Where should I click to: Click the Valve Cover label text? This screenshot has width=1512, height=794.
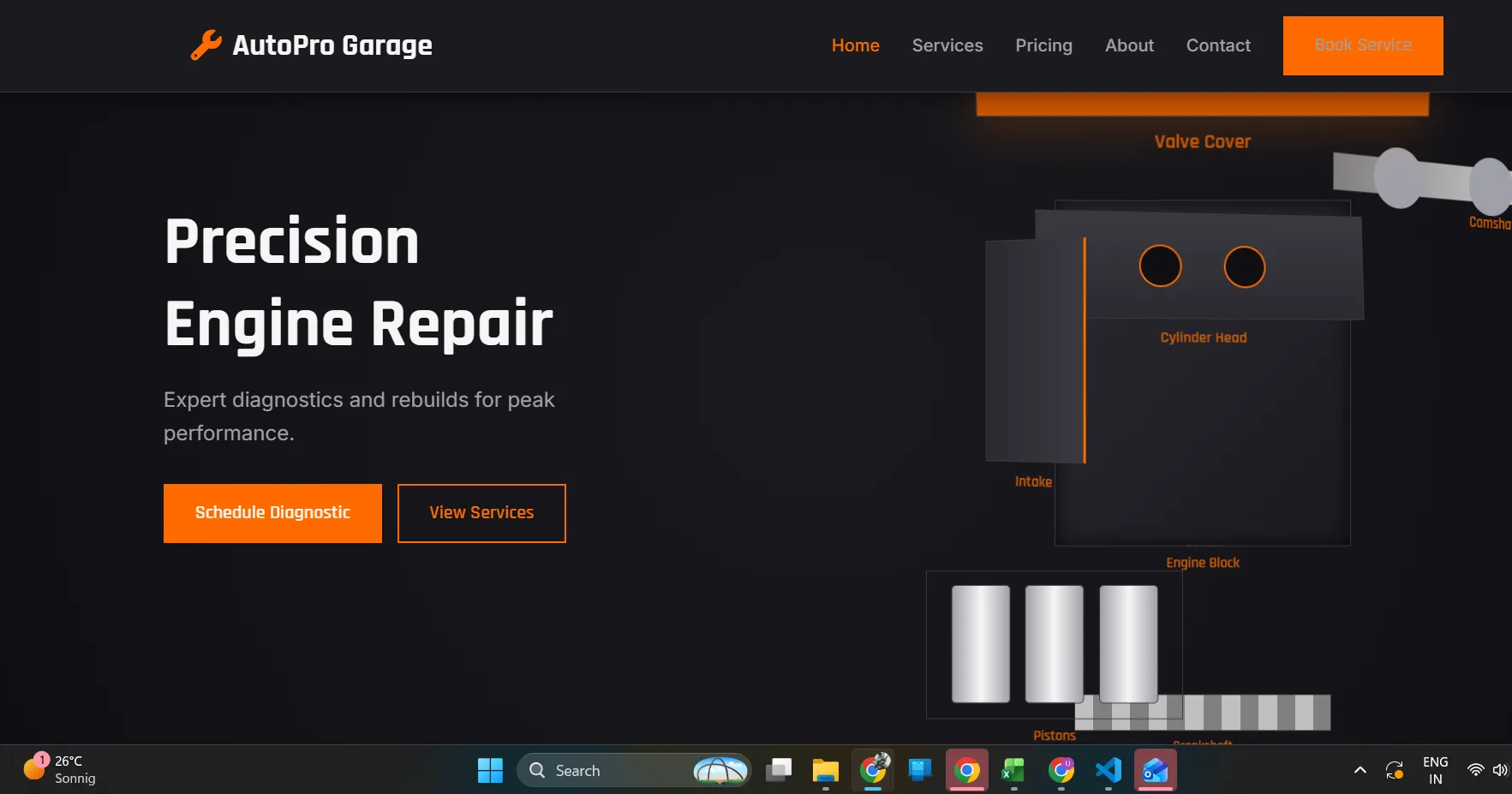pyautogui.click(x=1202, y=142)
